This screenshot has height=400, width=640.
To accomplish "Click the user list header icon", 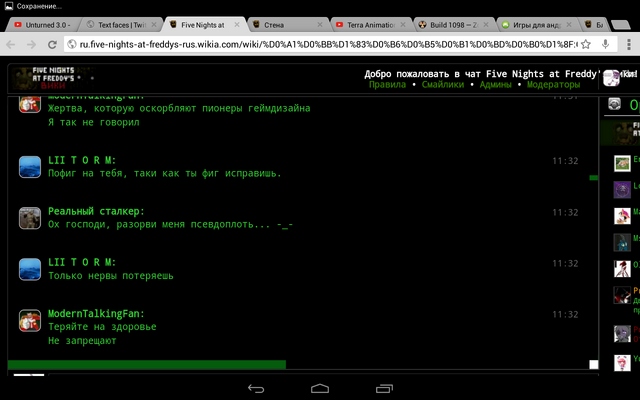I will (x=614, y=104).
